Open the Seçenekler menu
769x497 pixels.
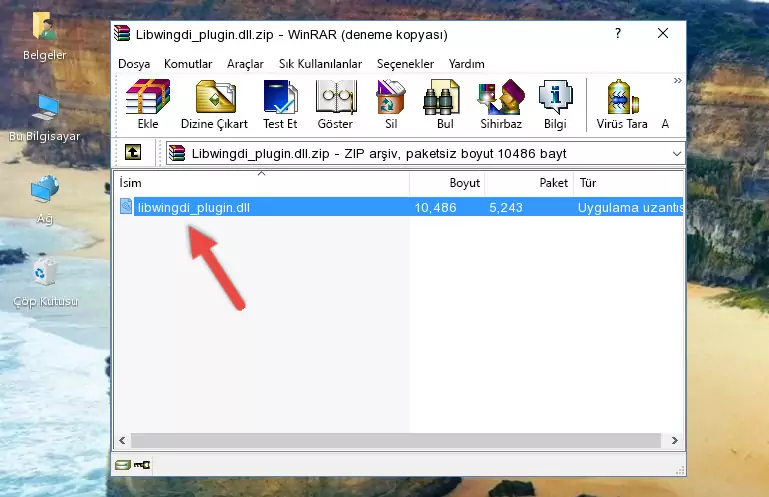[x=405, y=64]
